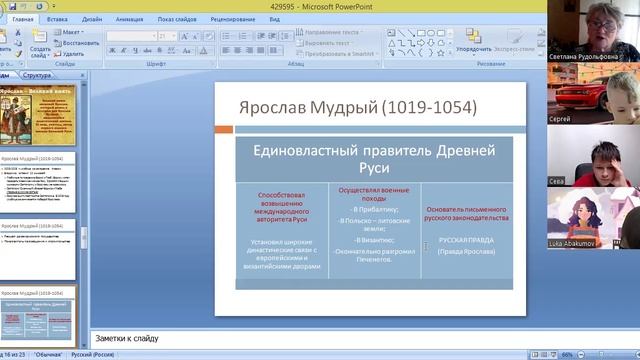The width and height of the screenshot is (640, 360).
Task: Select the Ярослав – Великий князь slide thumbnail
Action: [38, 115]
